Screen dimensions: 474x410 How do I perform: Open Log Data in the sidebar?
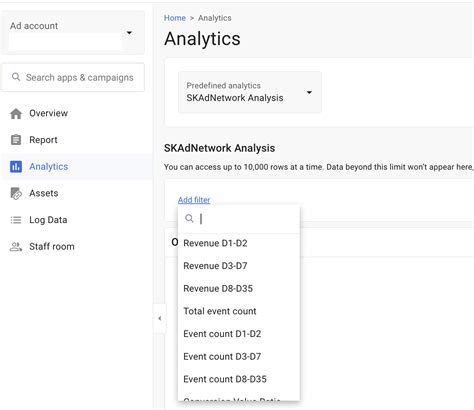click(77, 220)
